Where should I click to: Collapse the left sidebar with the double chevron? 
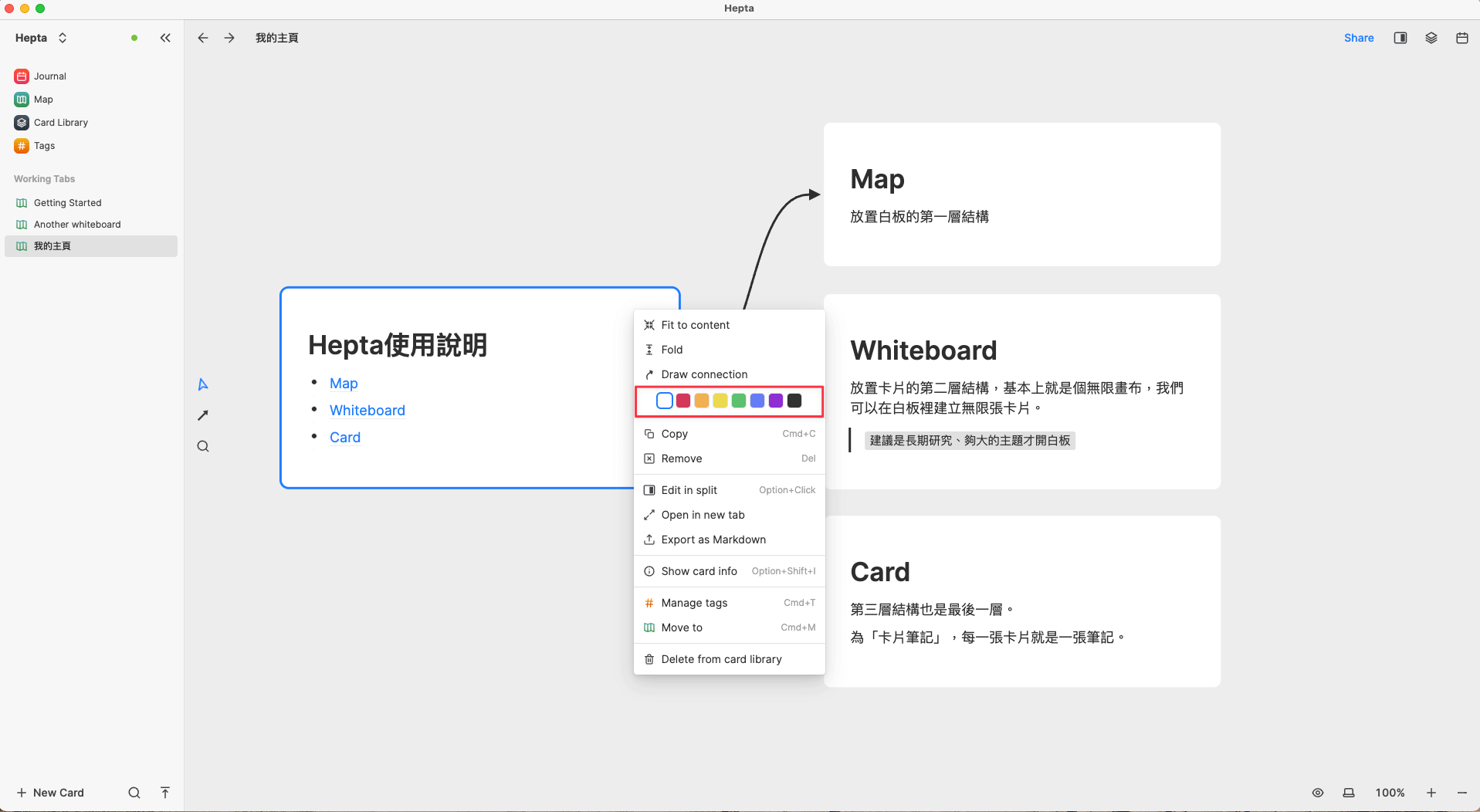pos(165,37)
